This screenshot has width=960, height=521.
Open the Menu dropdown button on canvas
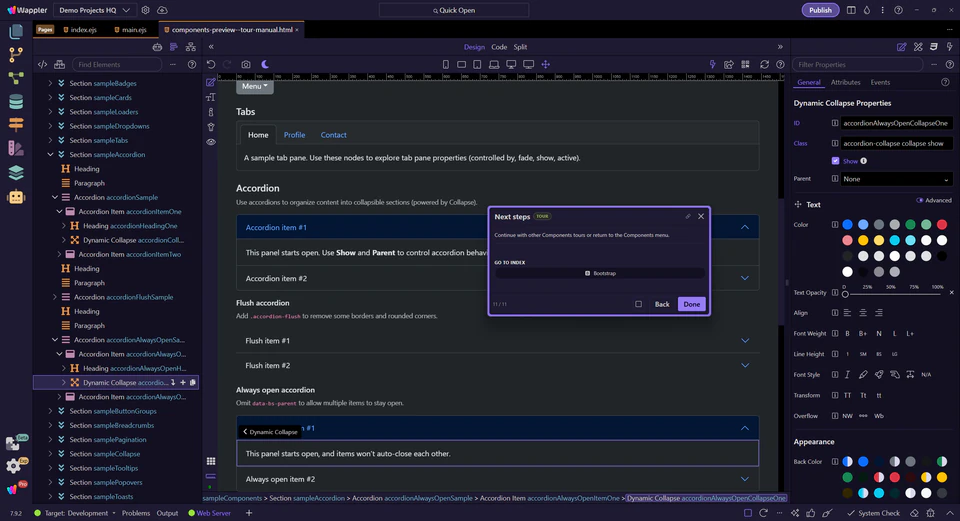(255, 86)
